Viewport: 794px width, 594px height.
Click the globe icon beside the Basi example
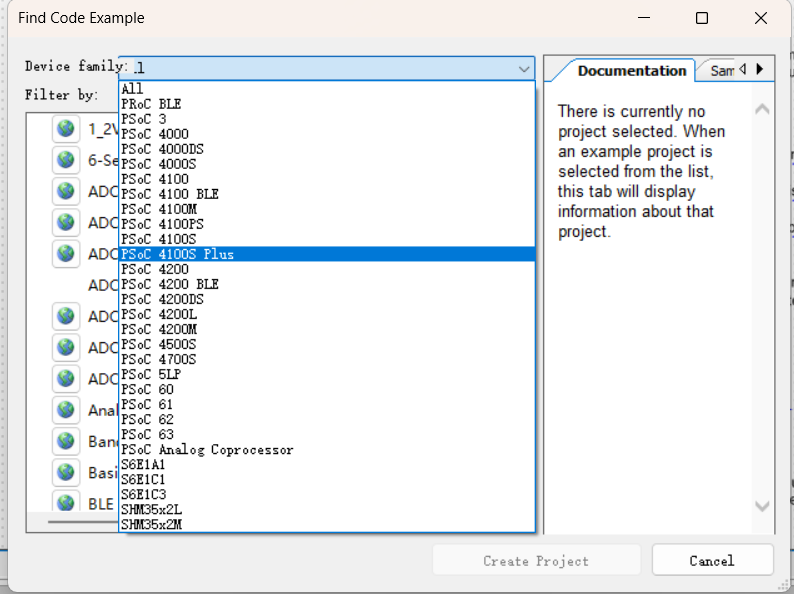[66, 471]
